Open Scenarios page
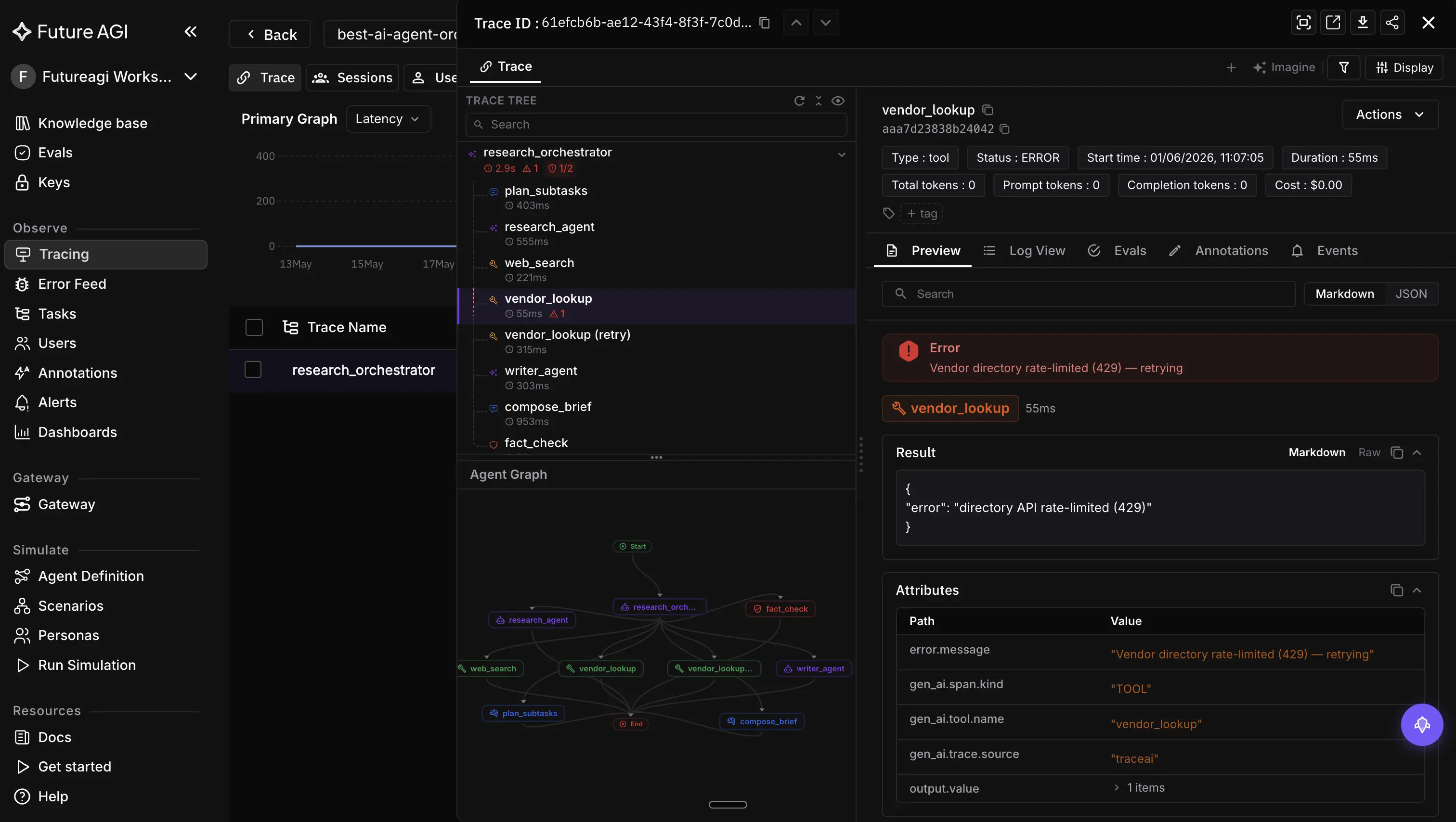The width and height of the screenshot is (1456, 822). 71,606
